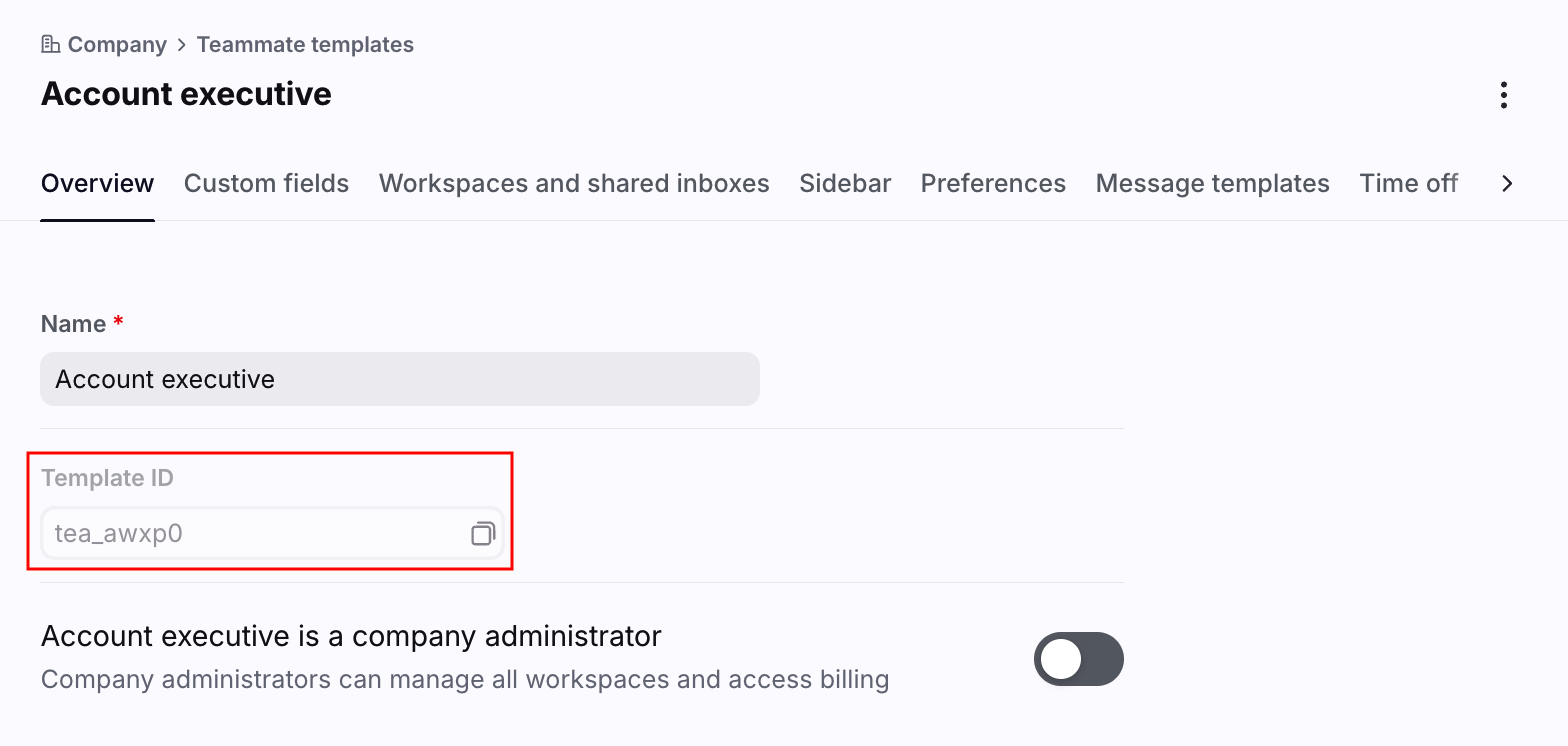The height and width of the screenshot is (746, 1568).
Task: Click the Template ID text field
Action: pyautogui.click(x=250, y=534)
